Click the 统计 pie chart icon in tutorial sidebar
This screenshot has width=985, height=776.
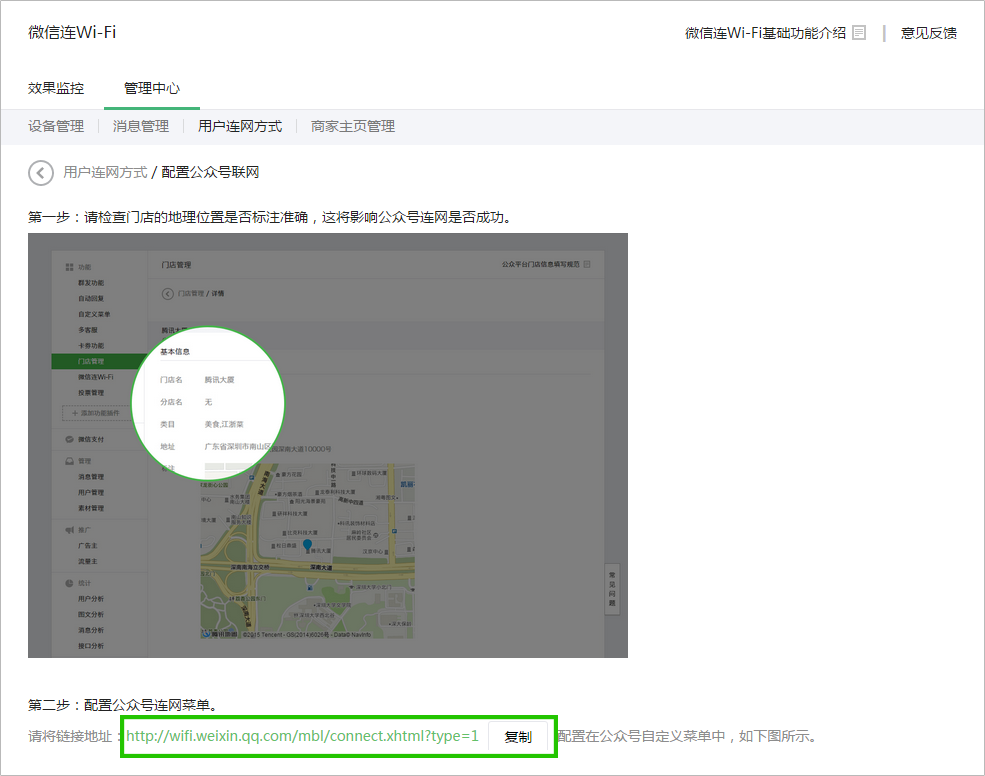(x=69, y=582)
